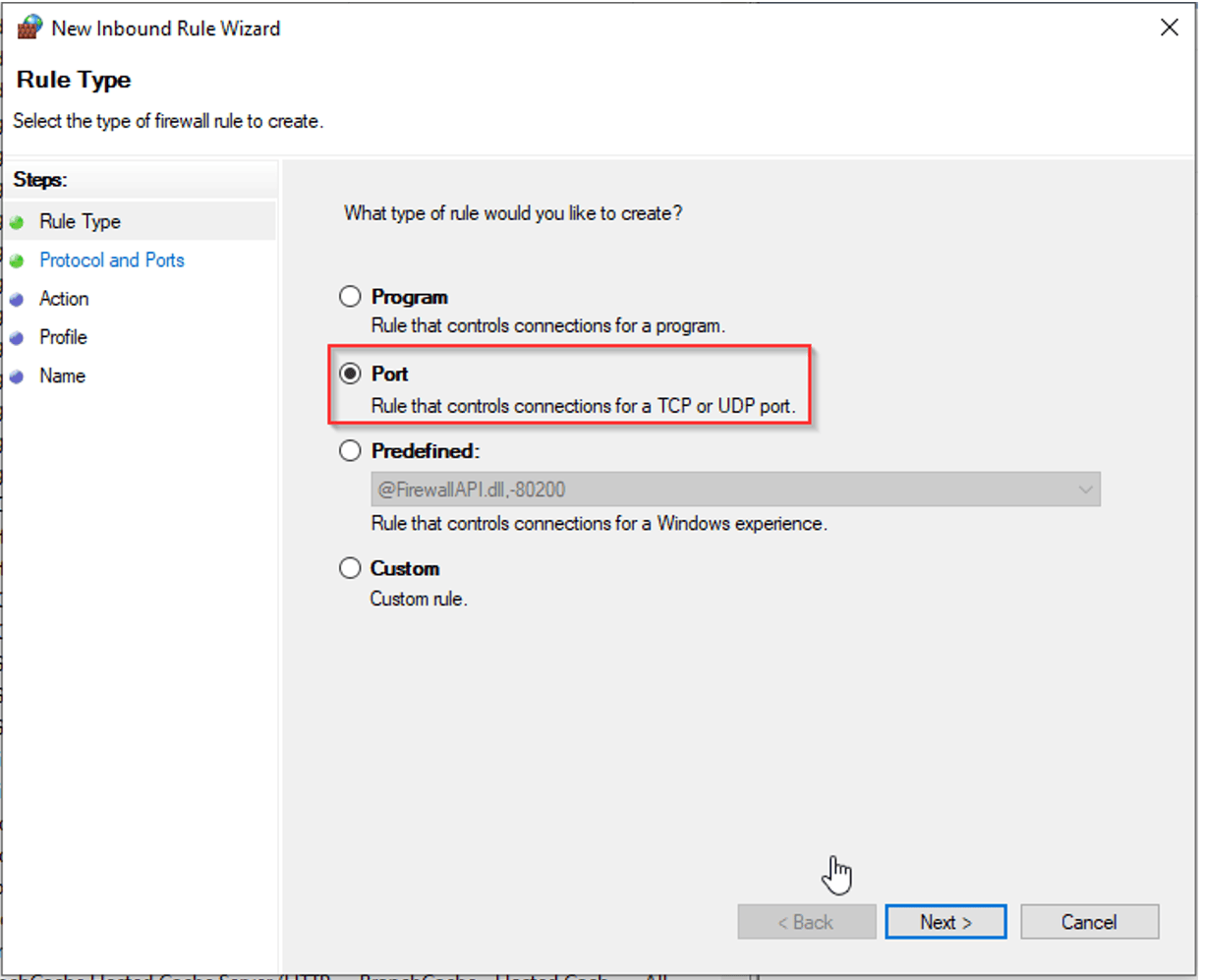This screenshot has width=1205, height=980.
Task: Click the firewall wizard title bar icon
Action: [x=29, y=28]
